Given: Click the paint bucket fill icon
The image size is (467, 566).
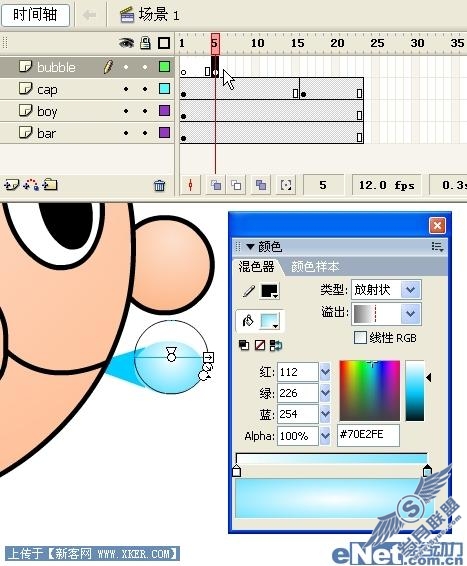Looking at the screenshot, I should pos(248,321).
